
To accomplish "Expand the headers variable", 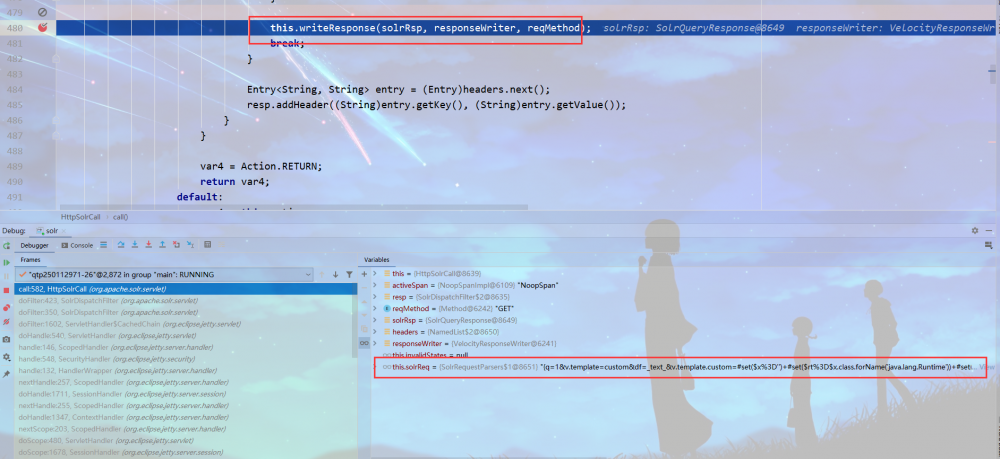I will 375,332.
